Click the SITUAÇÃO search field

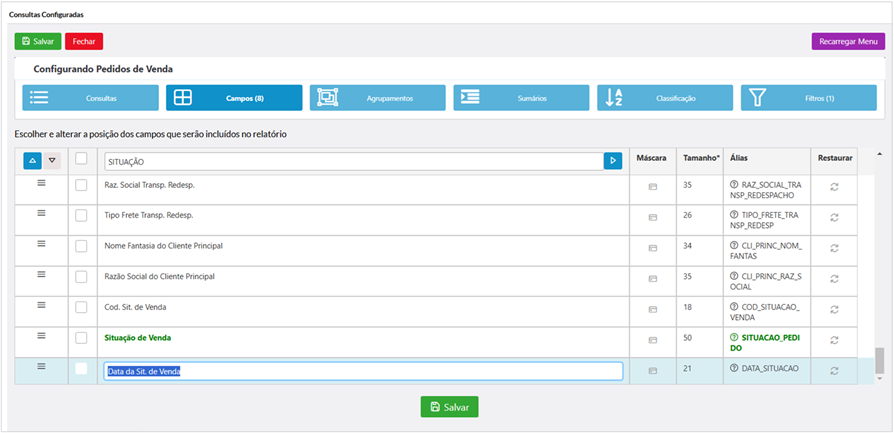[x=350, y=160]
